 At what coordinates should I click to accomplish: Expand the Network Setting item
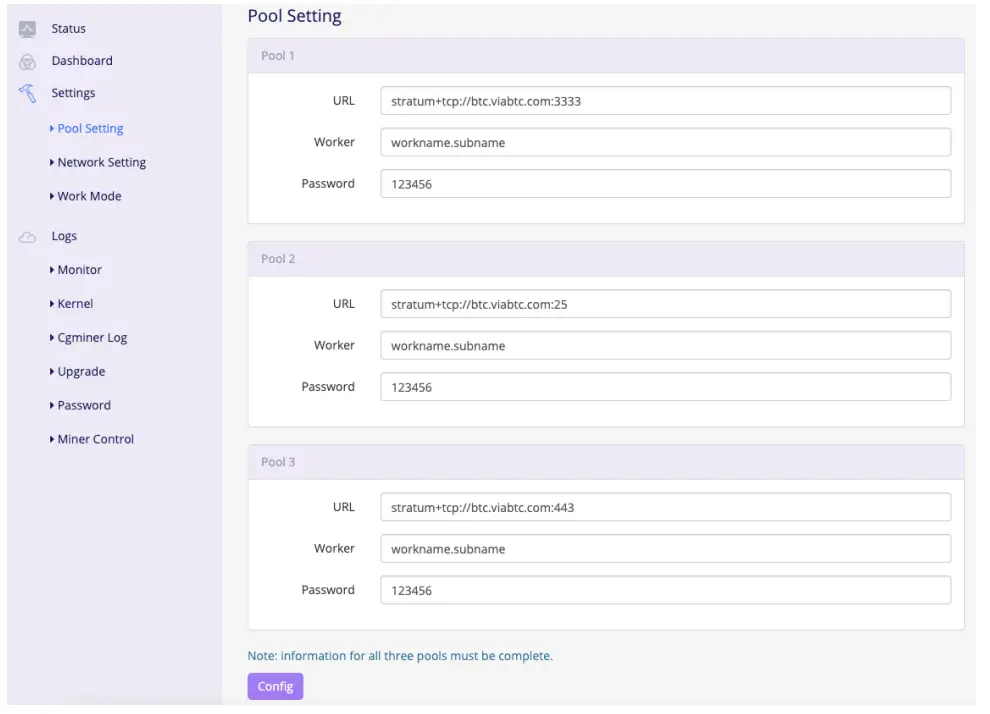(101, 162)
